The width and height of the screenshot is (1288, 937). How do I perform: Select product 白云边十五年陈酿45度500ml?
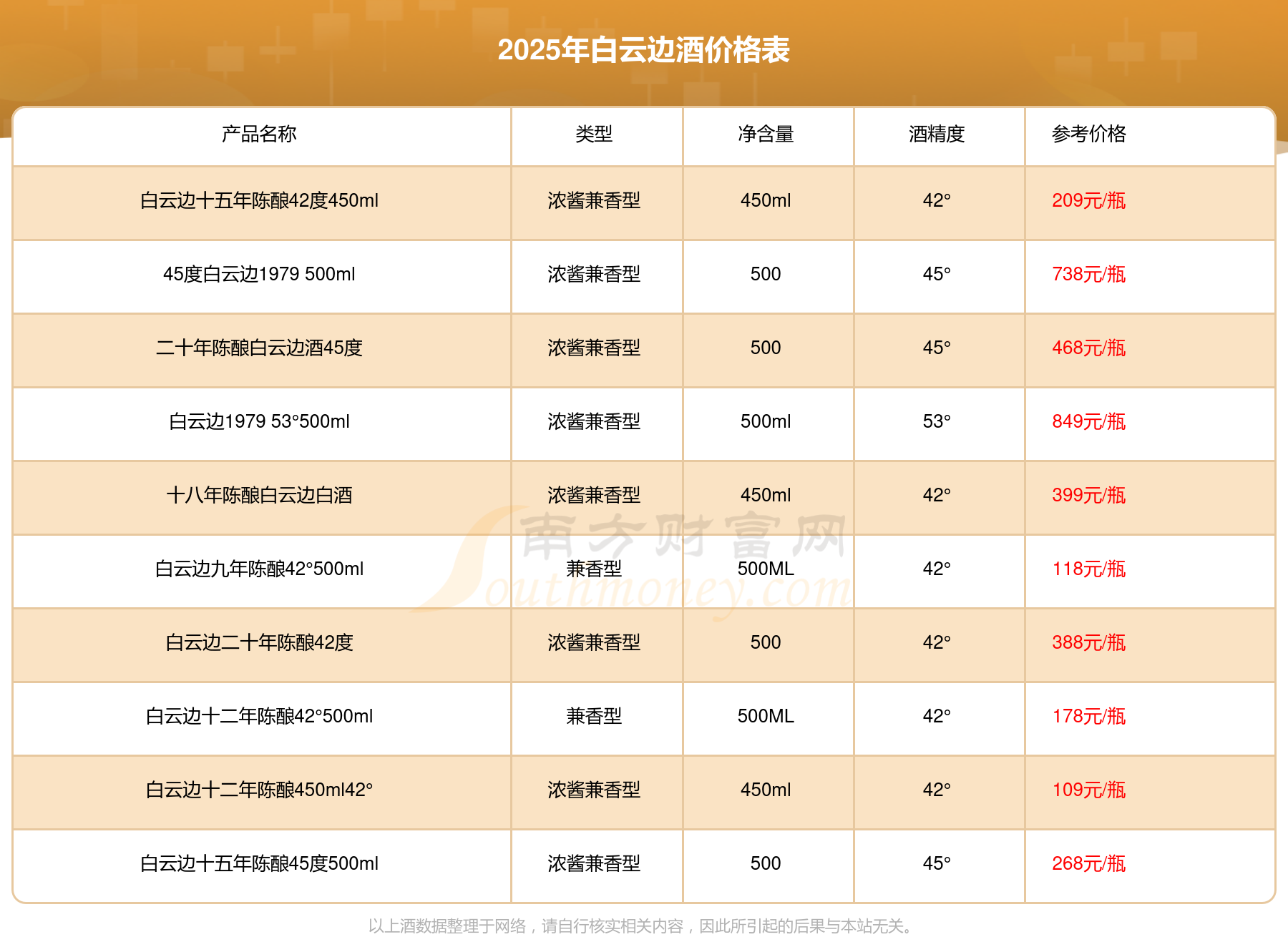coord(259,863)
